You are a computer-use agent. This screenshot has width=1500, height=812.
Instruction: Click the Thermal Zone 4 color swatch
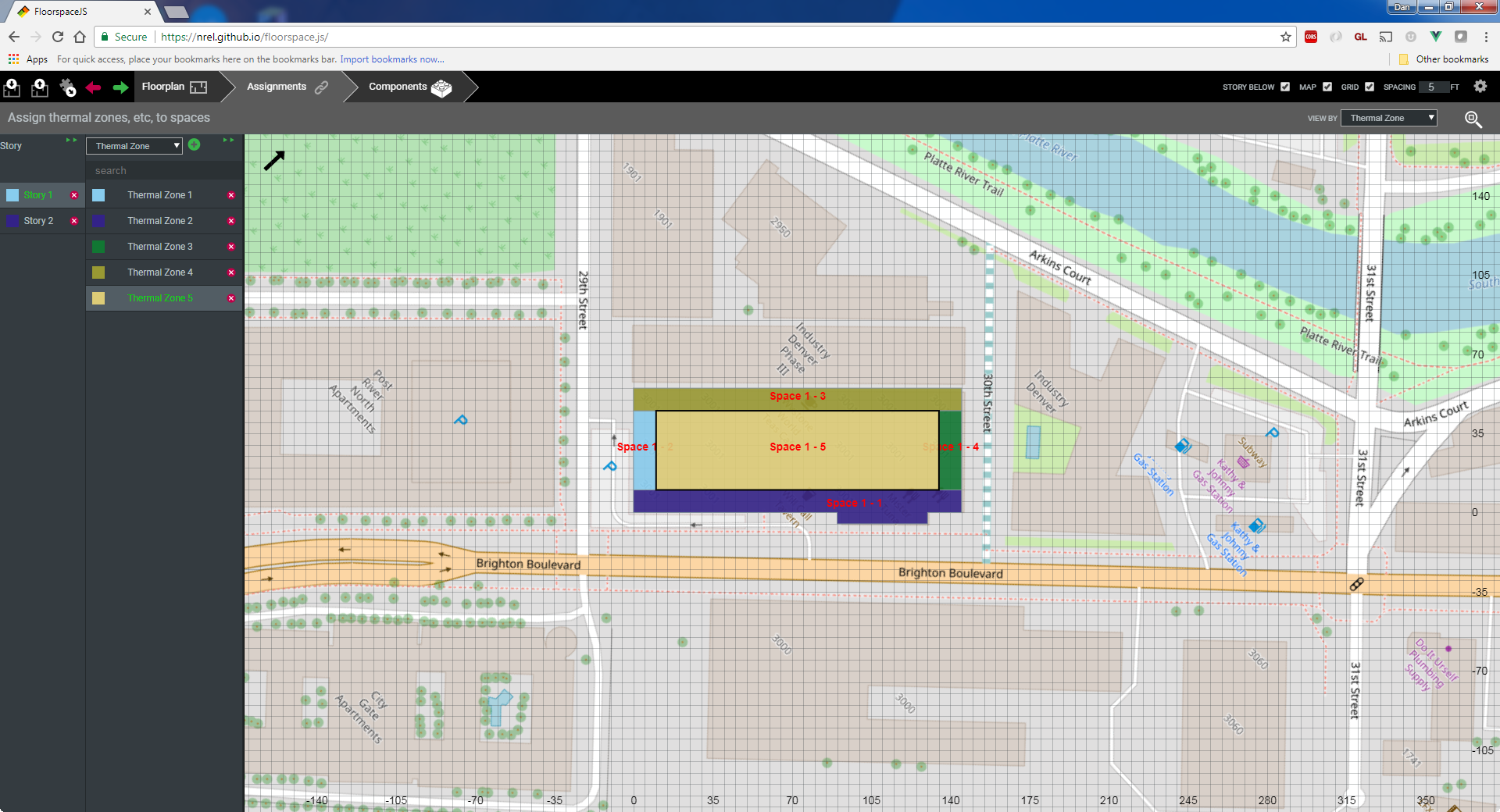point(98,272)
